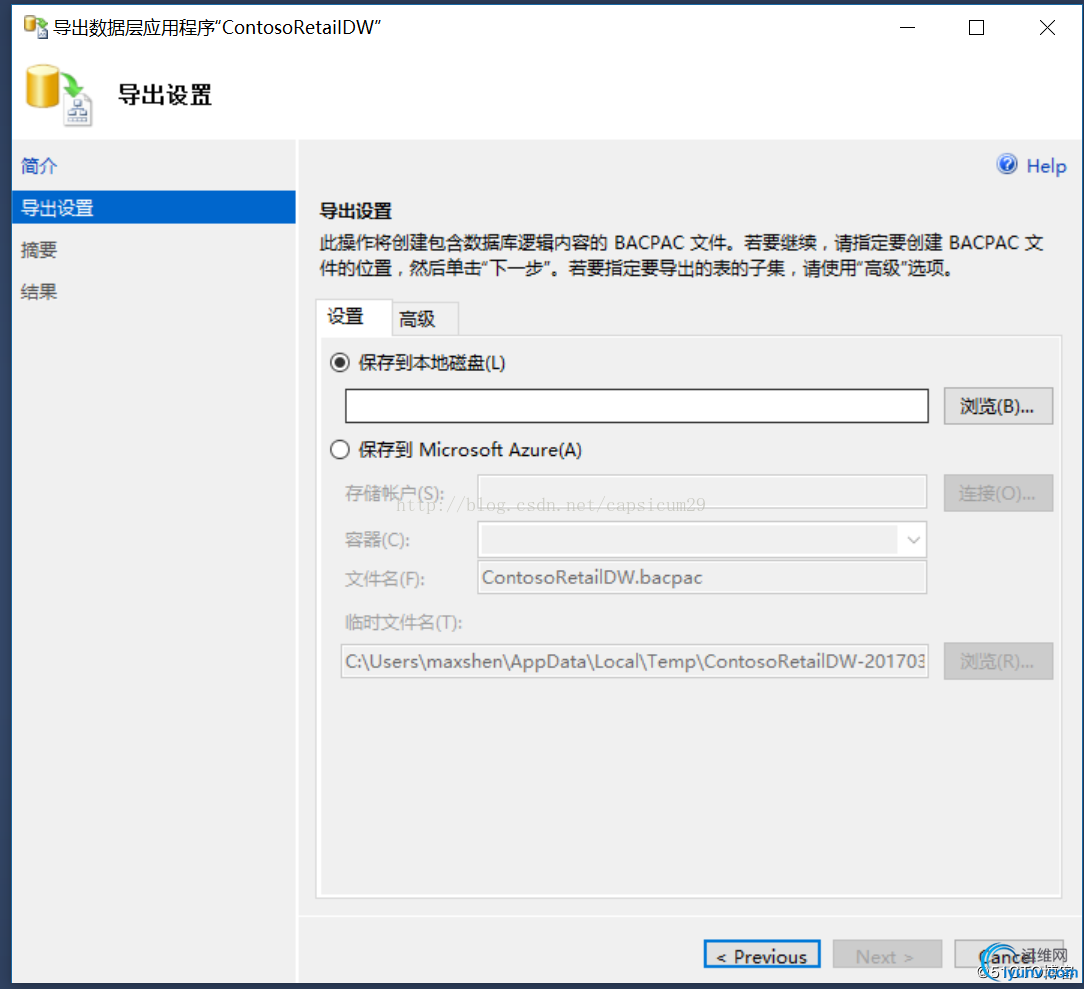Switch to the 设置 tab

click(353, 317)
